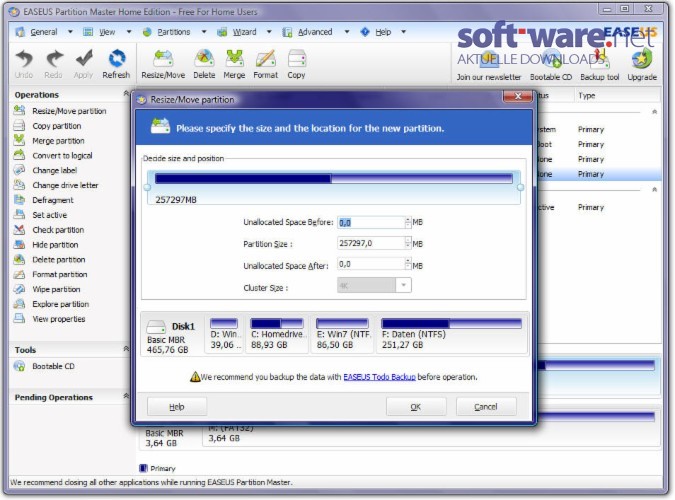Click the Partition Size input field
Viewport: 675px width, 500px height.
[371, 243]
